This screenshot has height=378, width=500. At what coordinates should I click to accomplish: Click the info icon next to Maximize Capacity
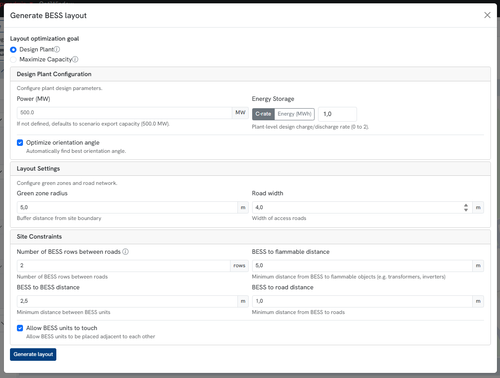click(x=75, y=59)
